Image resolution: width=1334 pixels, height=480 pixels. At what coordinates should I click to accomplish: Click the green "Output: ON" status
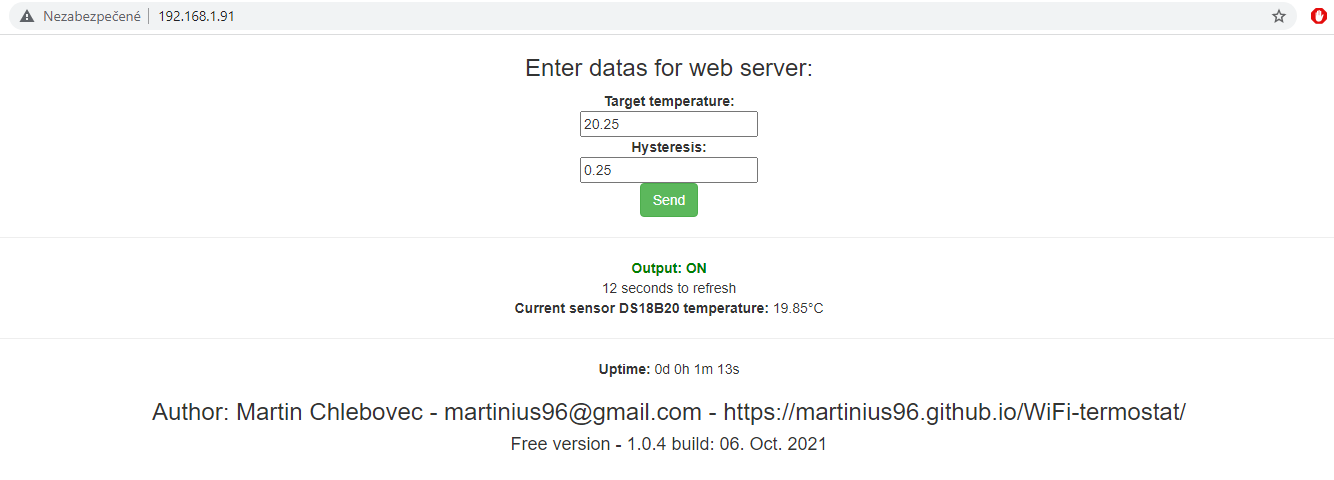(669, 268)
